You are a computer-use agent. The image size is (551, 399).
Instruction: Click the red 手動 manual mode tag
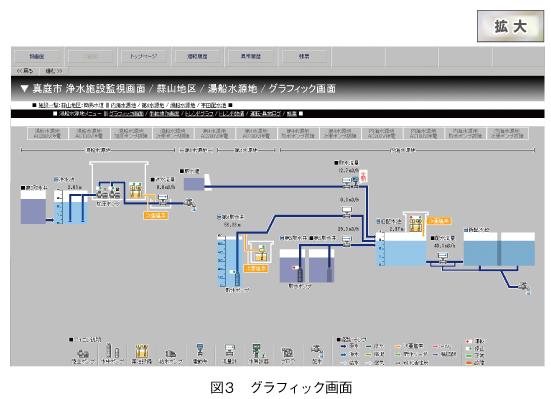364,176
